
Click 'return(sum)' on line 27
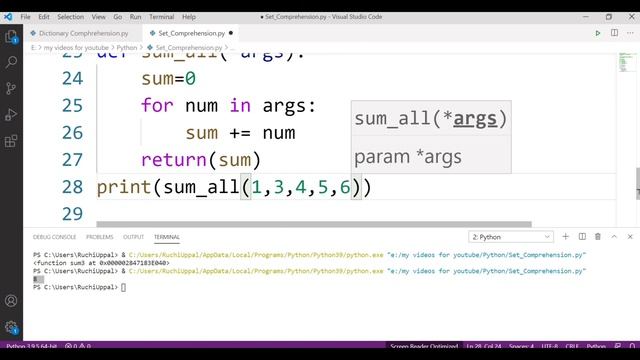coord(201,160)
